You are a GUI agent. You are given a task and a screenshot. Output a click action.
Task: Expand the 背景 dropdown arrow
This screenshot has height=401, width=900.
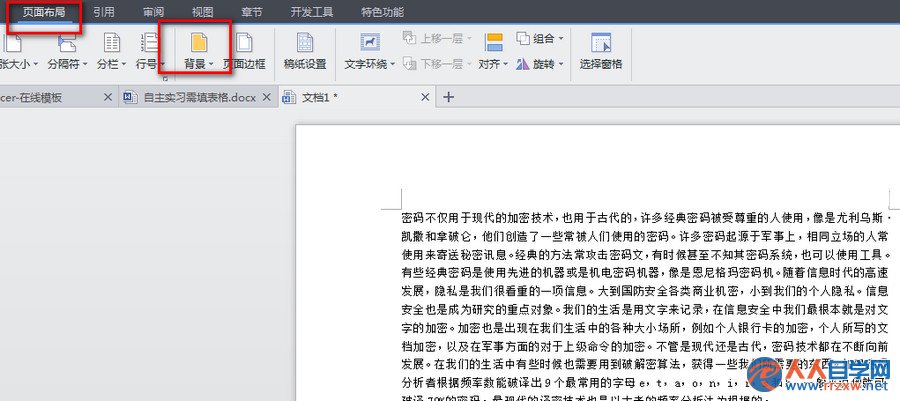tap(211, 64)
